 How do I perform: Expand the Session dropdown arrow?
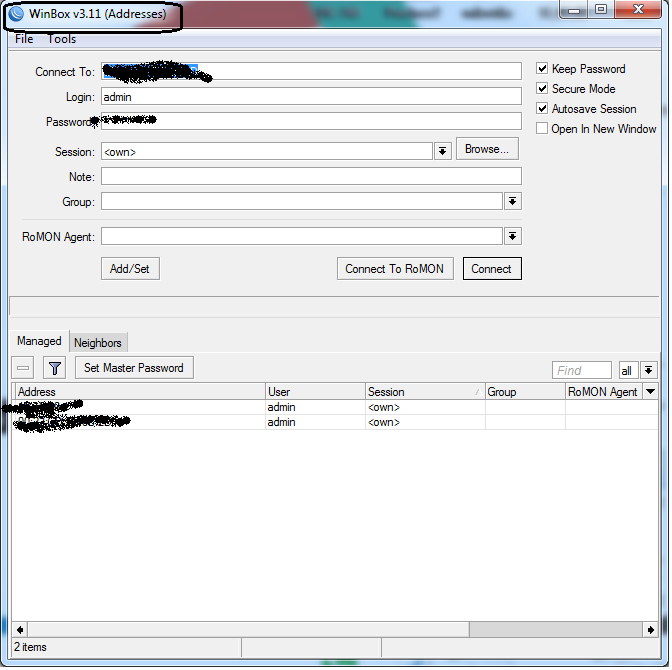point(443,151)
